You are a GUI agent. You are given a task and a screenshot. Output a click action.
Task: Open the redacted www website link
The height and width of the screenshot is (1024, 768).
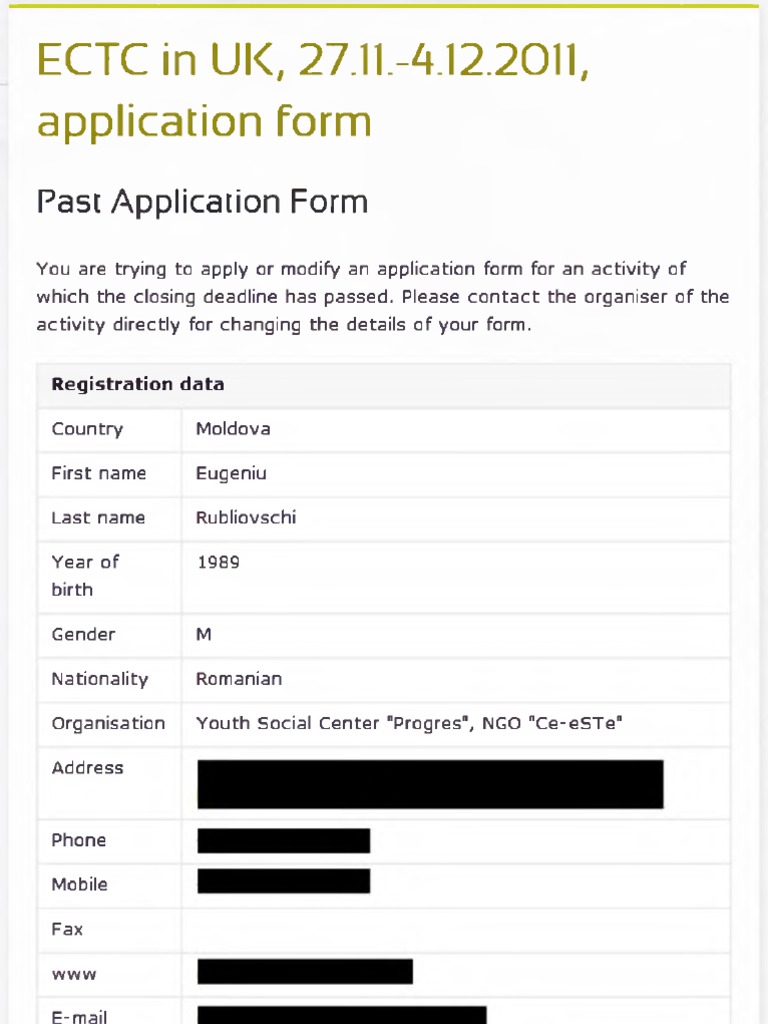tap(305, 971)
